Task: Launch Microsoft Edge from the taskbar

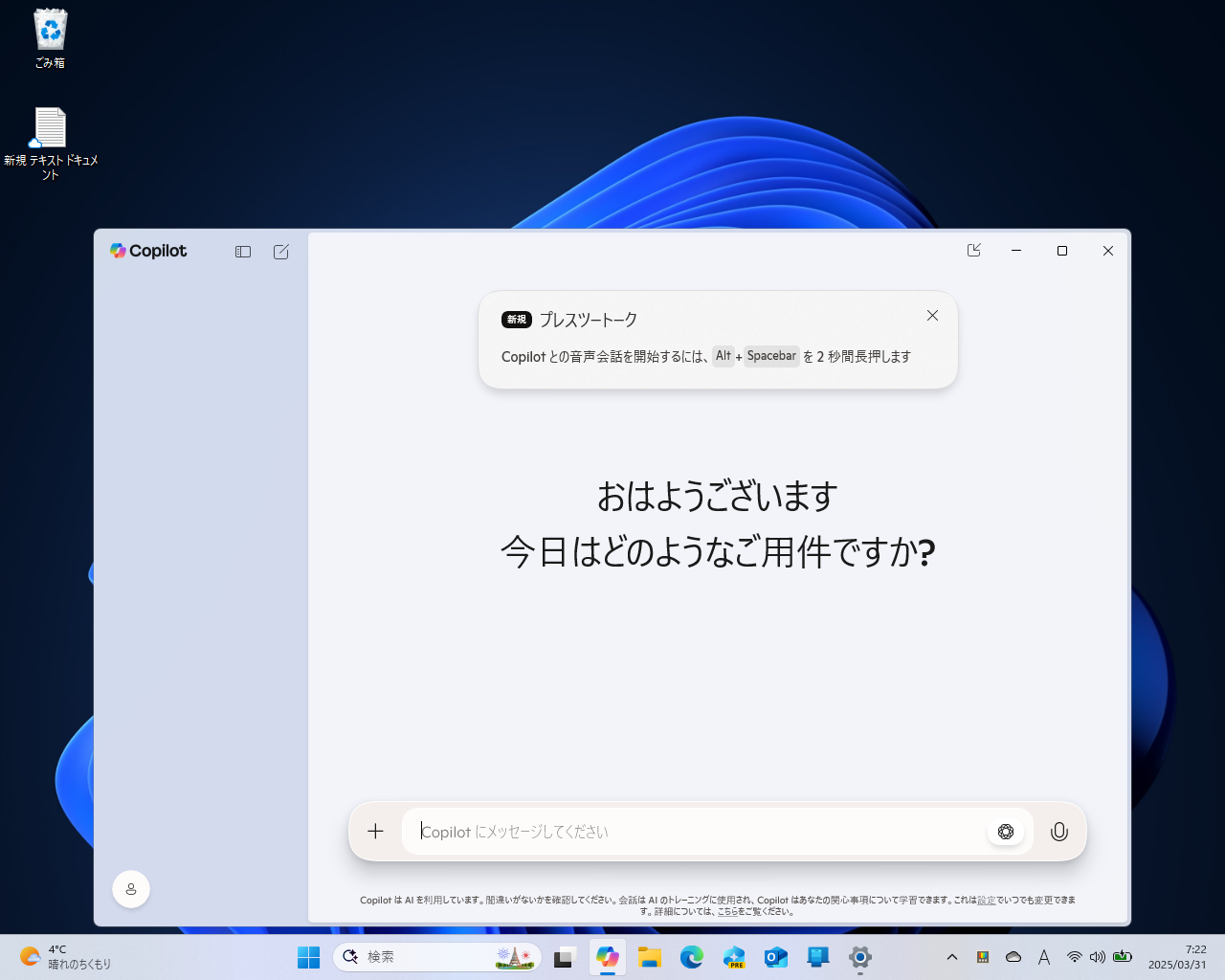Action: (692, 956)
